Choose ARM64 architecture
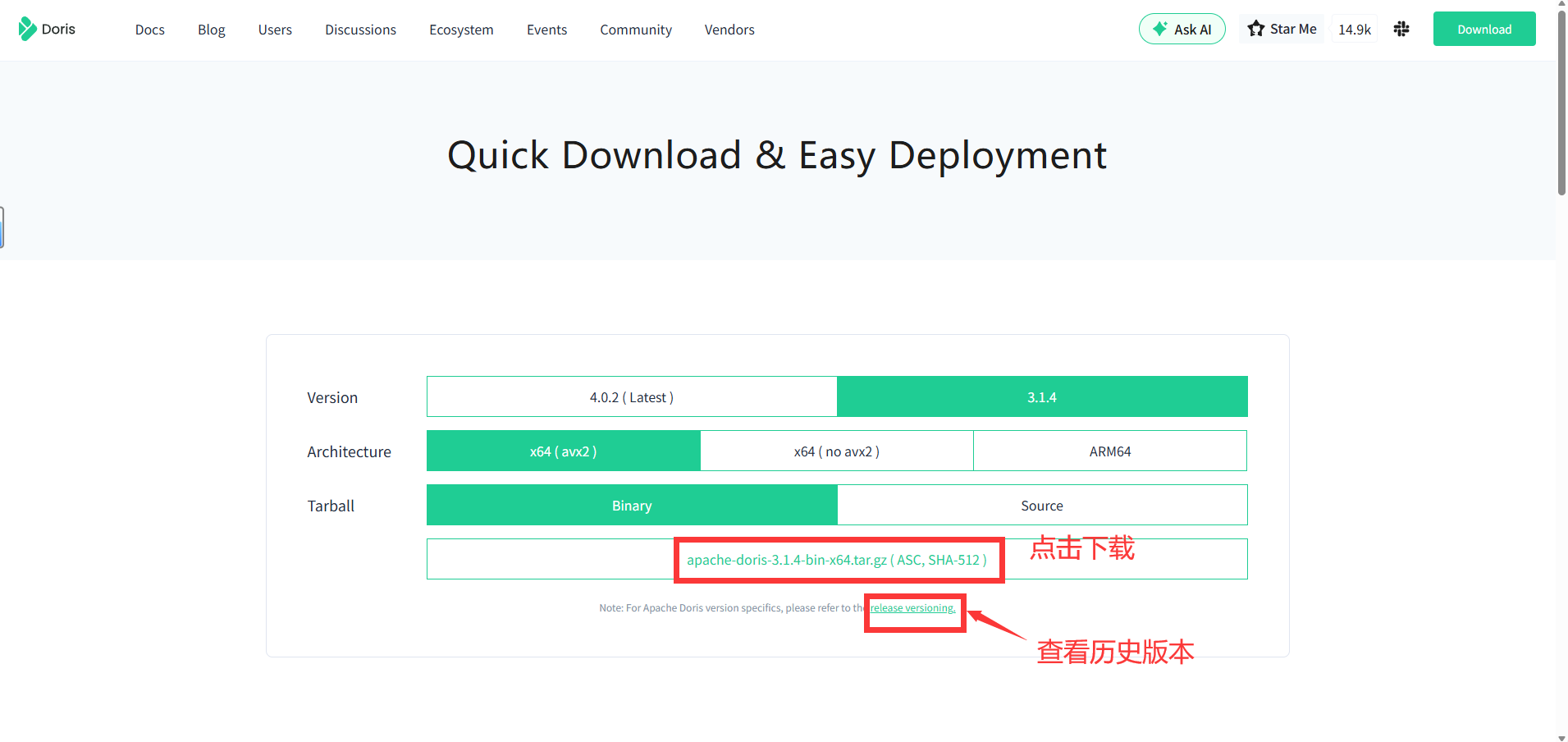The height and width of the screenshot is (742, 1568). (1109, 451)
